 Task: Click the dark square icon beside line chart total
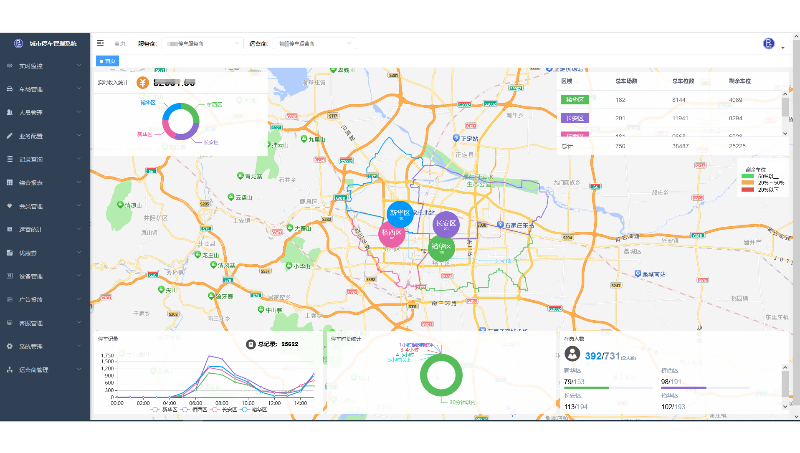tap(251, 344)
